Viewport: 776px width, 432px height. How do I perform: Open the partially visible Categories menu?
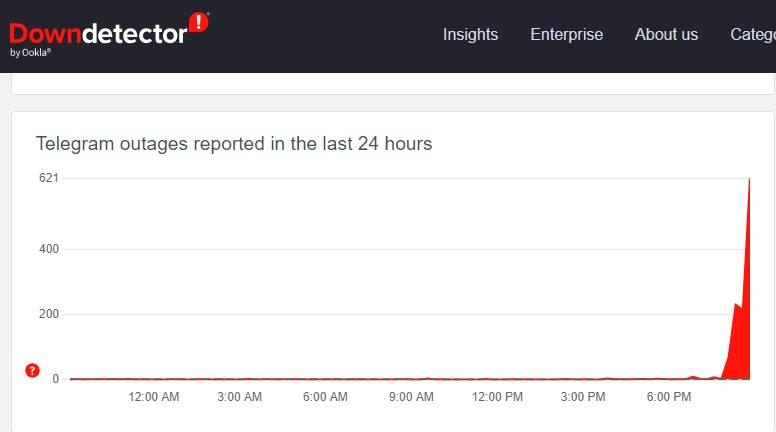click(752, 34)
